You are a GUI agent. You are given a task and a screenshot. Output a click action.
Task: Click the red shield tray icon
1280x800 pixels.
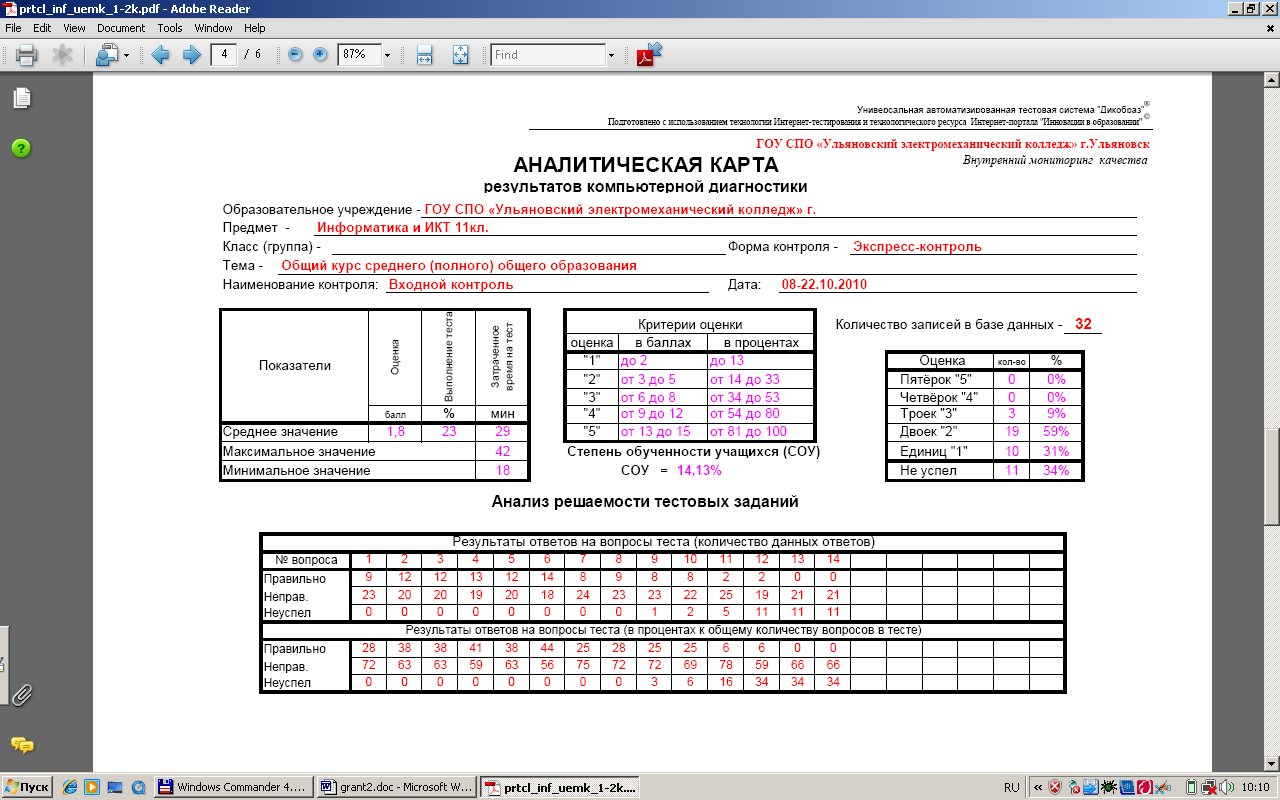1055,787
